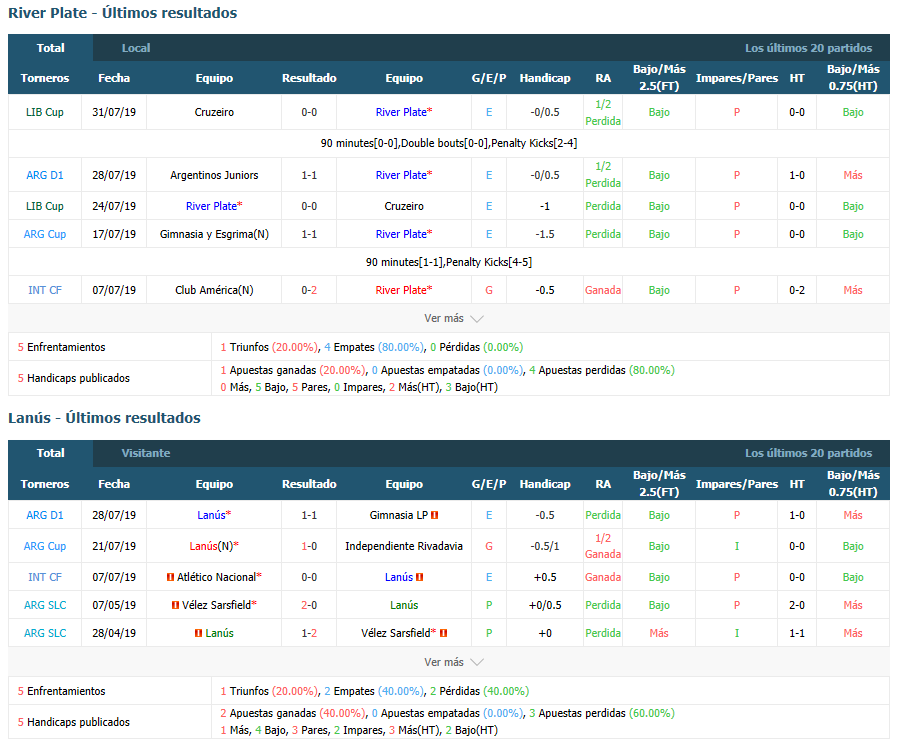
Task: Click Handicap column header in River Plate table
Action: 545,78
